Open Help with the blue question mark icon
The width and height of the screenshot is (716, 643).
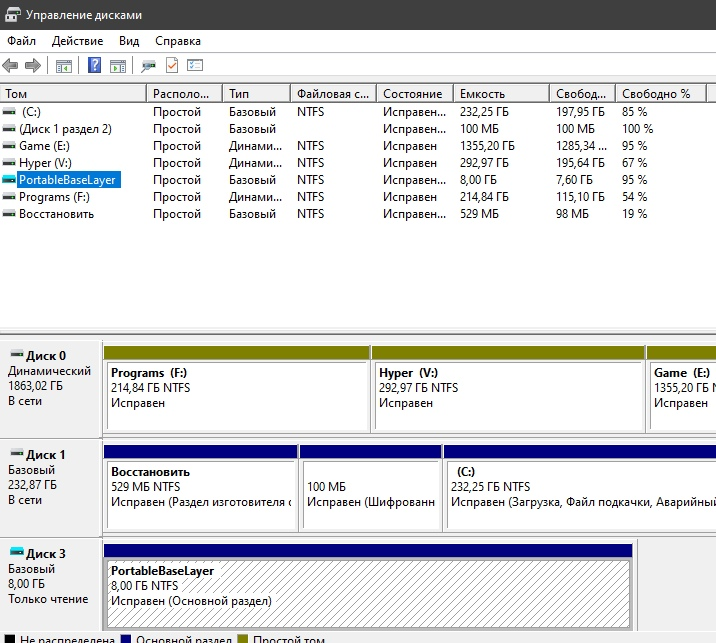(x=94, y=65)
